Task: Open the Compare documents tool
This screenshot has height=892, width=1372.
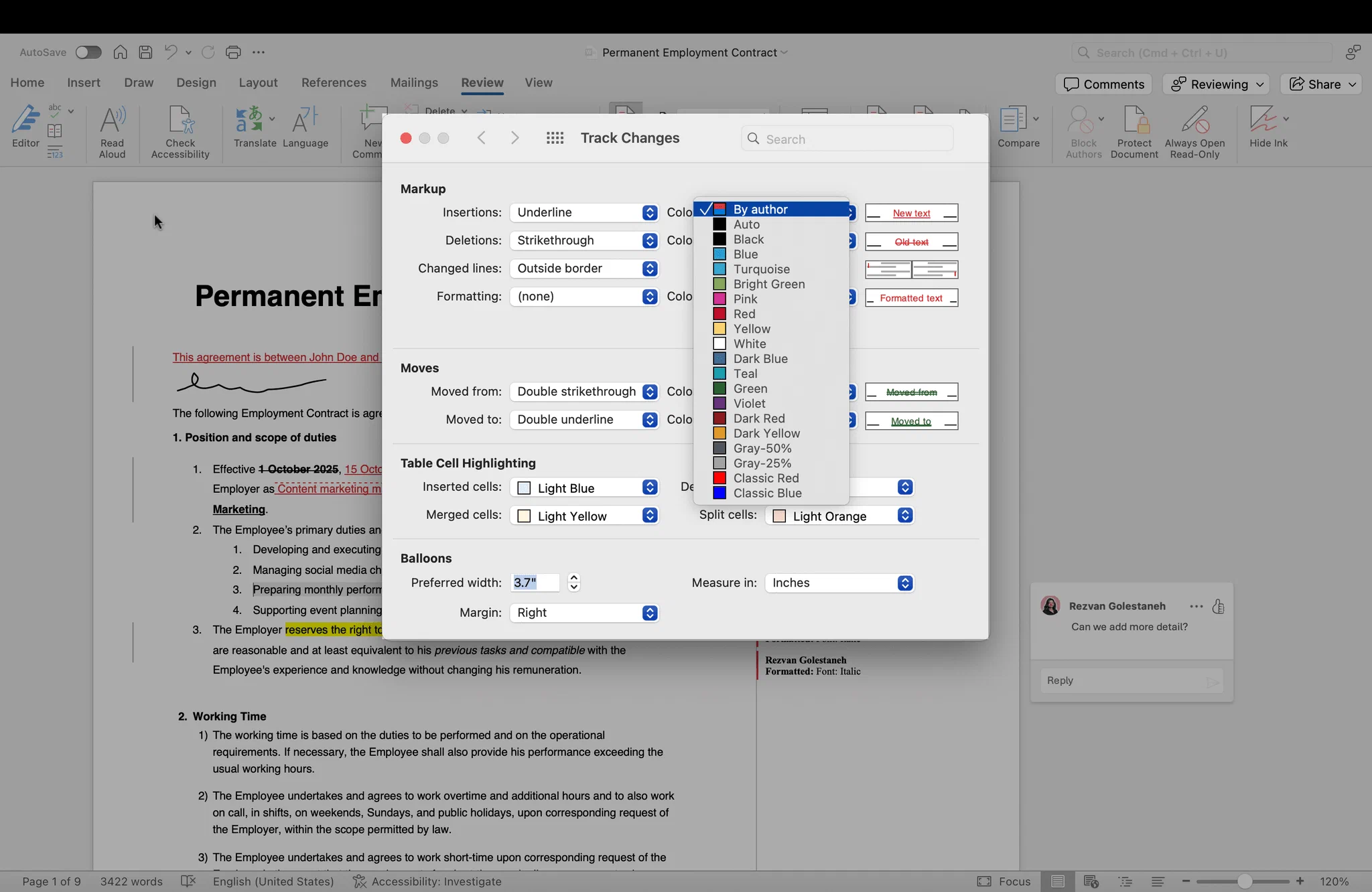Action: click(1018, 126)
